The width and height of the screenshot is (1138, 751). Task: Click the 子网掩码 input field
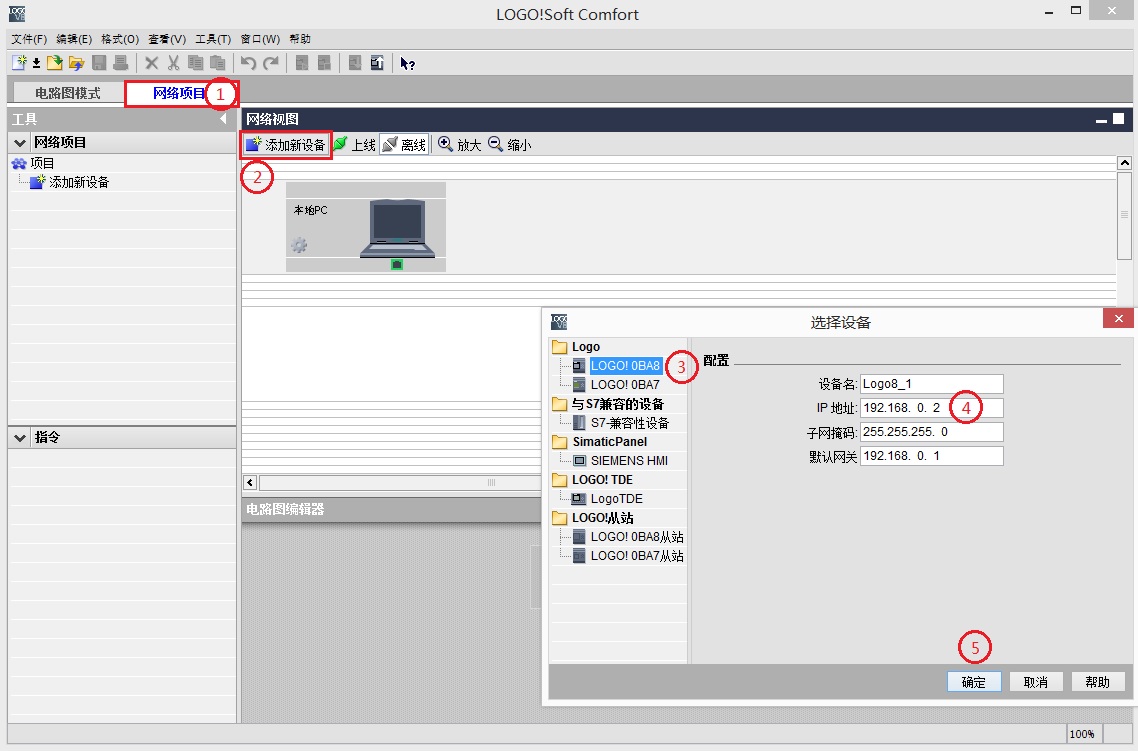pos(932,432)
